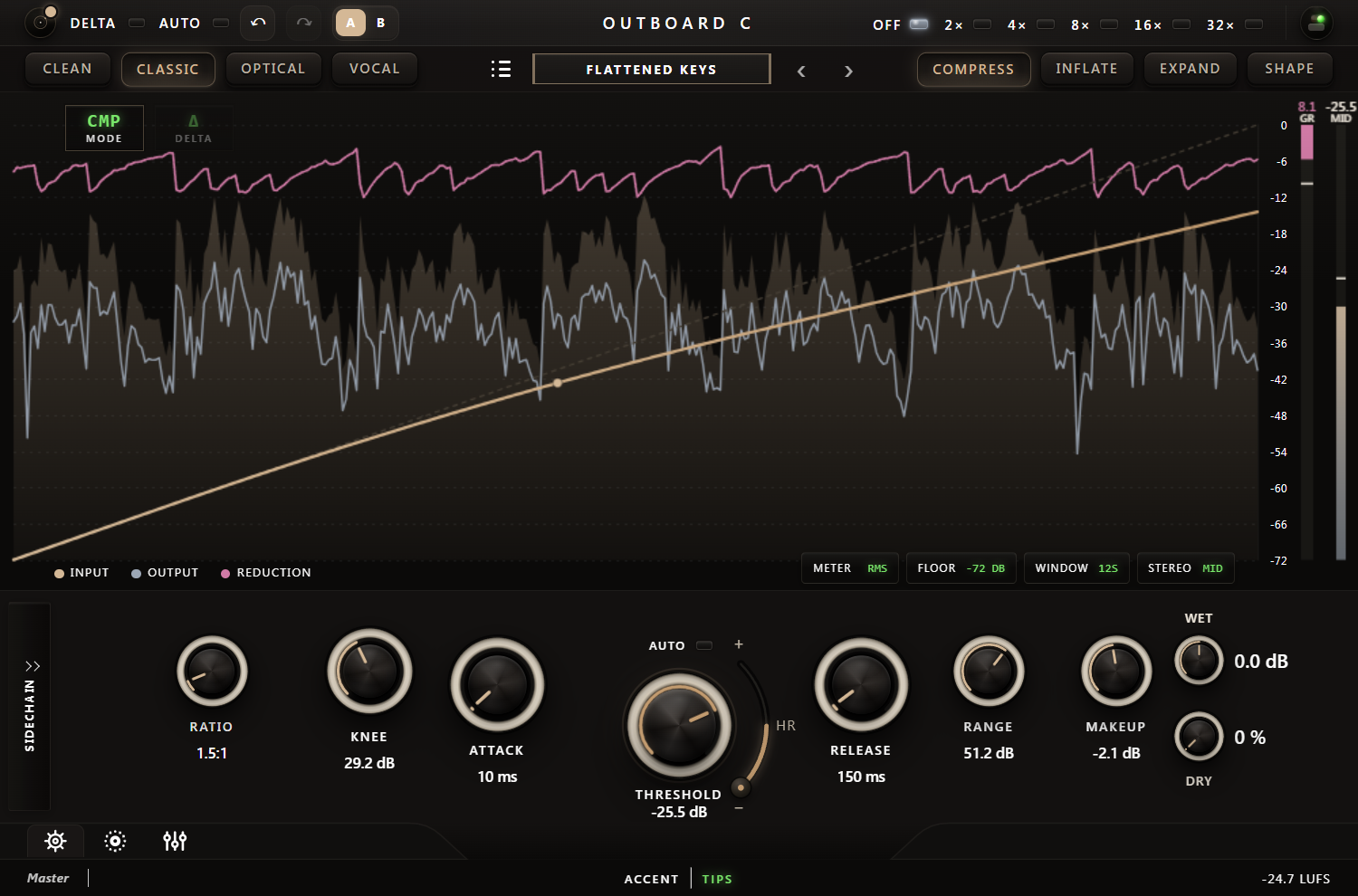Viewport: 1358px width, 896px height.
Task: Change the Floor -72 dB setting
Action: (961, 568)
